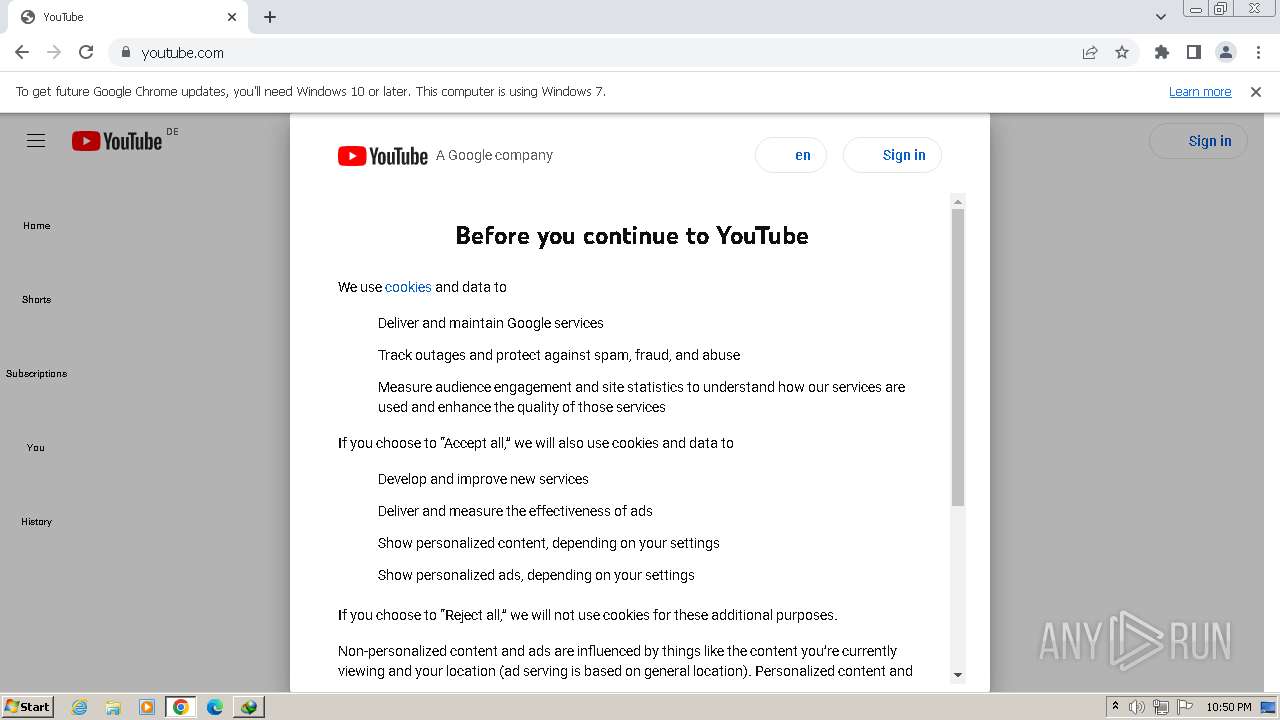Click the page header Sign in button
1280x720 pixels.
(1198, 141)
